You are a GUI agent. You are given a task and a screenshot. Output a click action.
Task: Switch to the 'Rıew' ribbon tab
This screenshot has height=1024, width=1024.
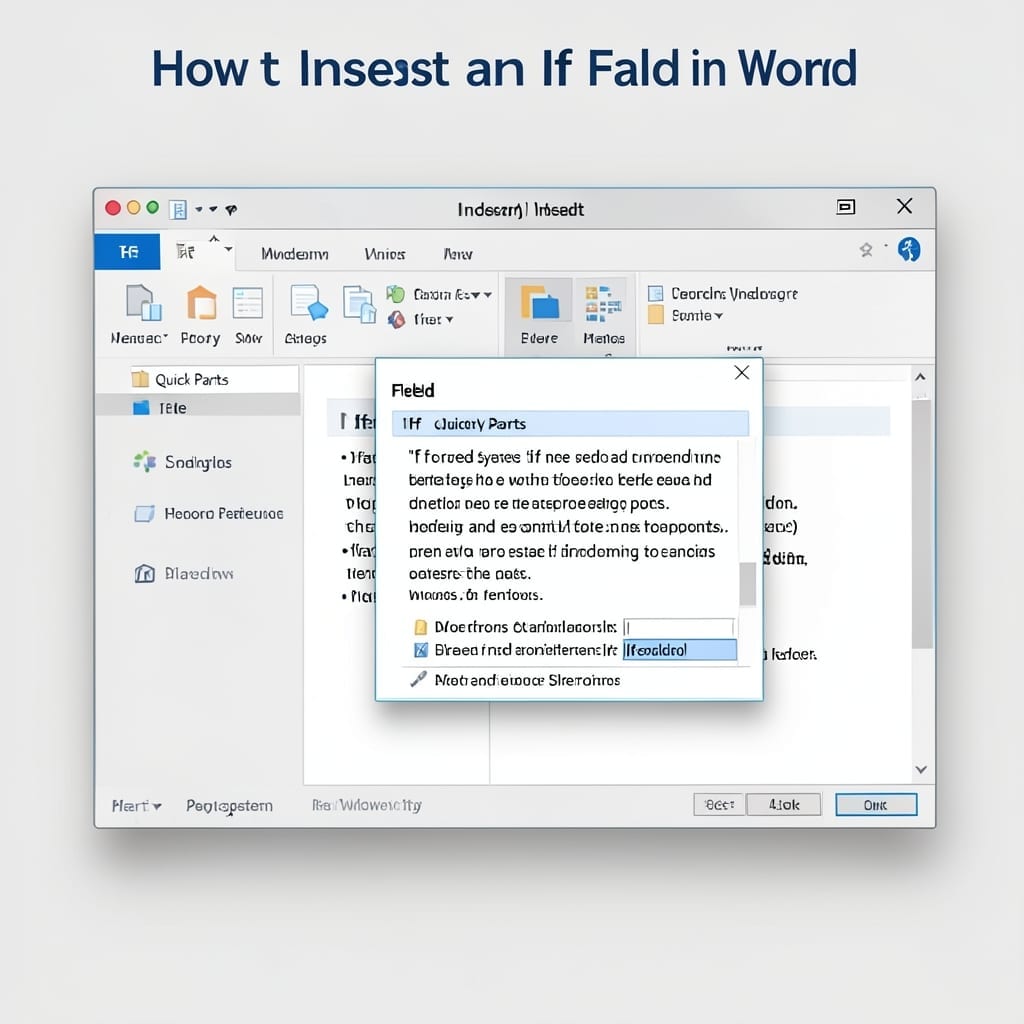[x=458, y=254]
